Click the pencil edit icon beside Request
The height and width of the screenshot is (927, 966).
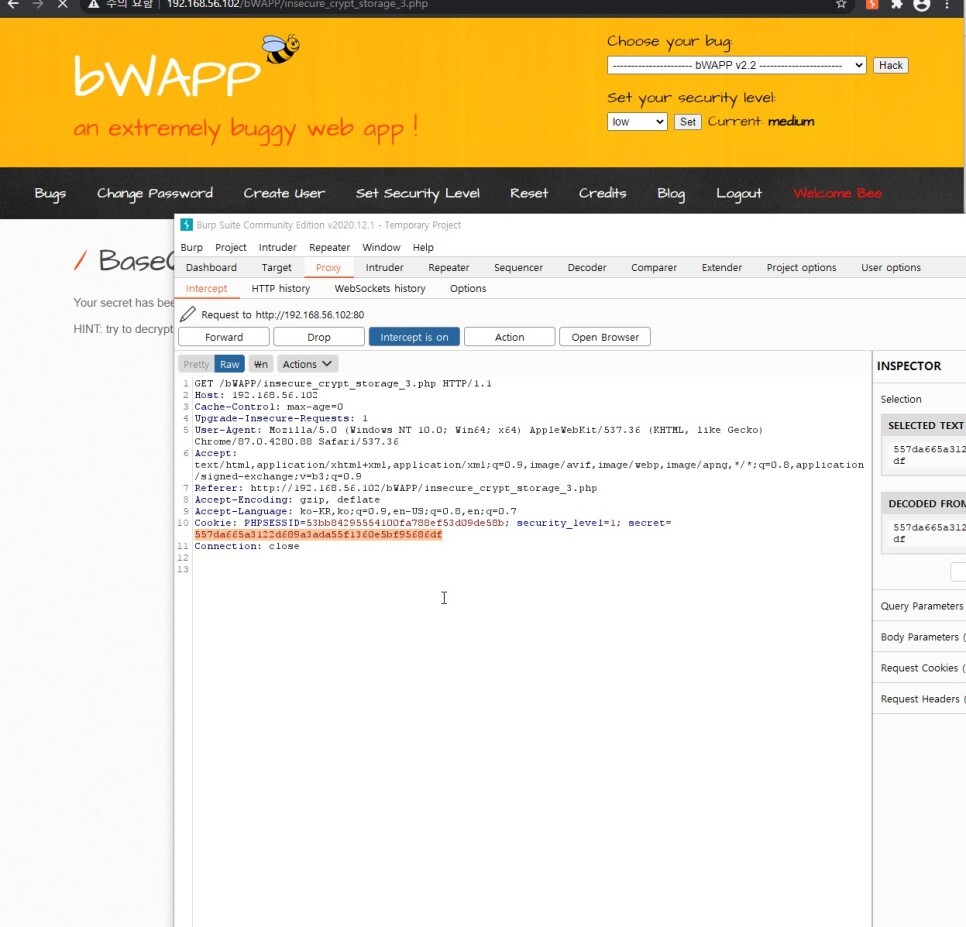(x=188, y=314)
